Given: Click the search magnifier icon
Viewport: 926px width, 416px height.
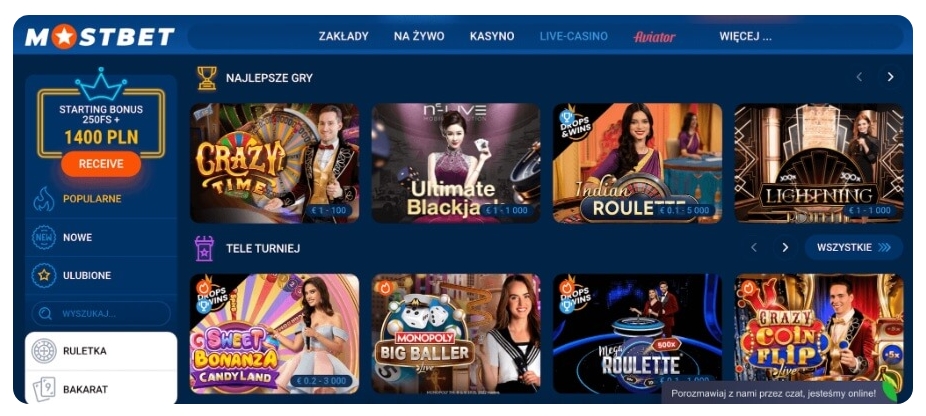Looking at the screenshot, I should pos(45,314).
